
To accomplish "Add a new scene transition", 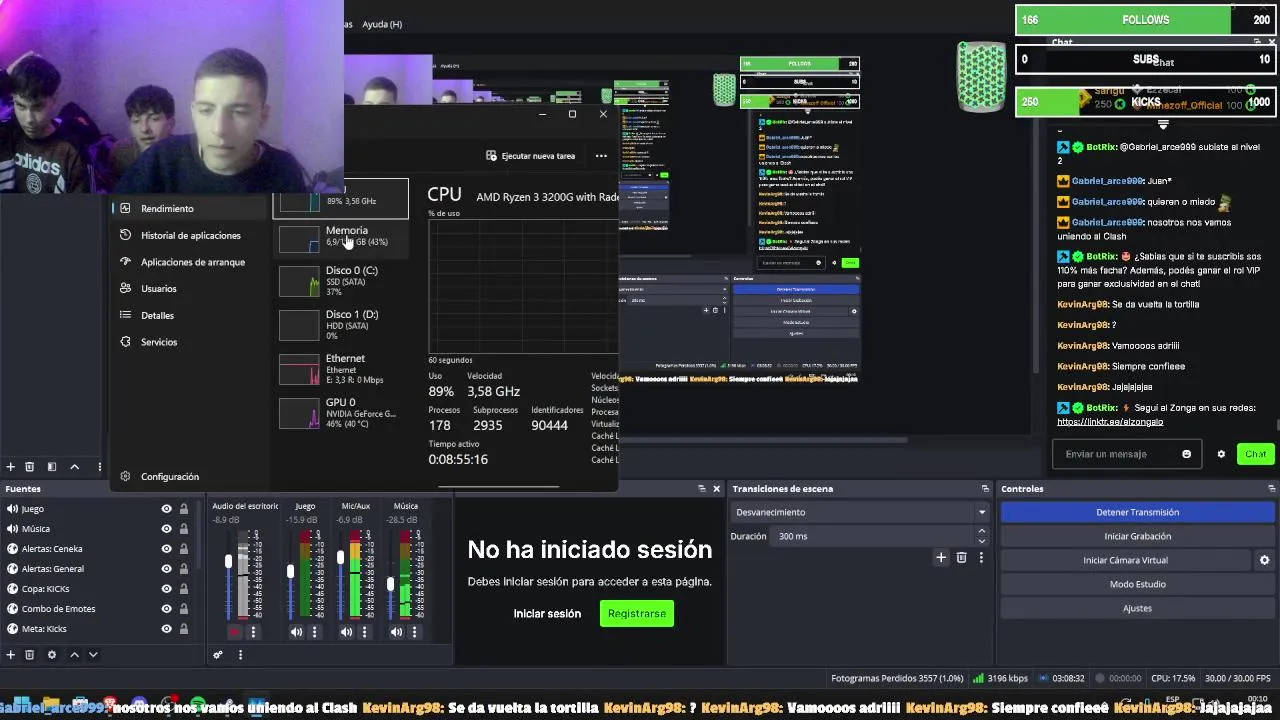I will (x=941, y=558).
